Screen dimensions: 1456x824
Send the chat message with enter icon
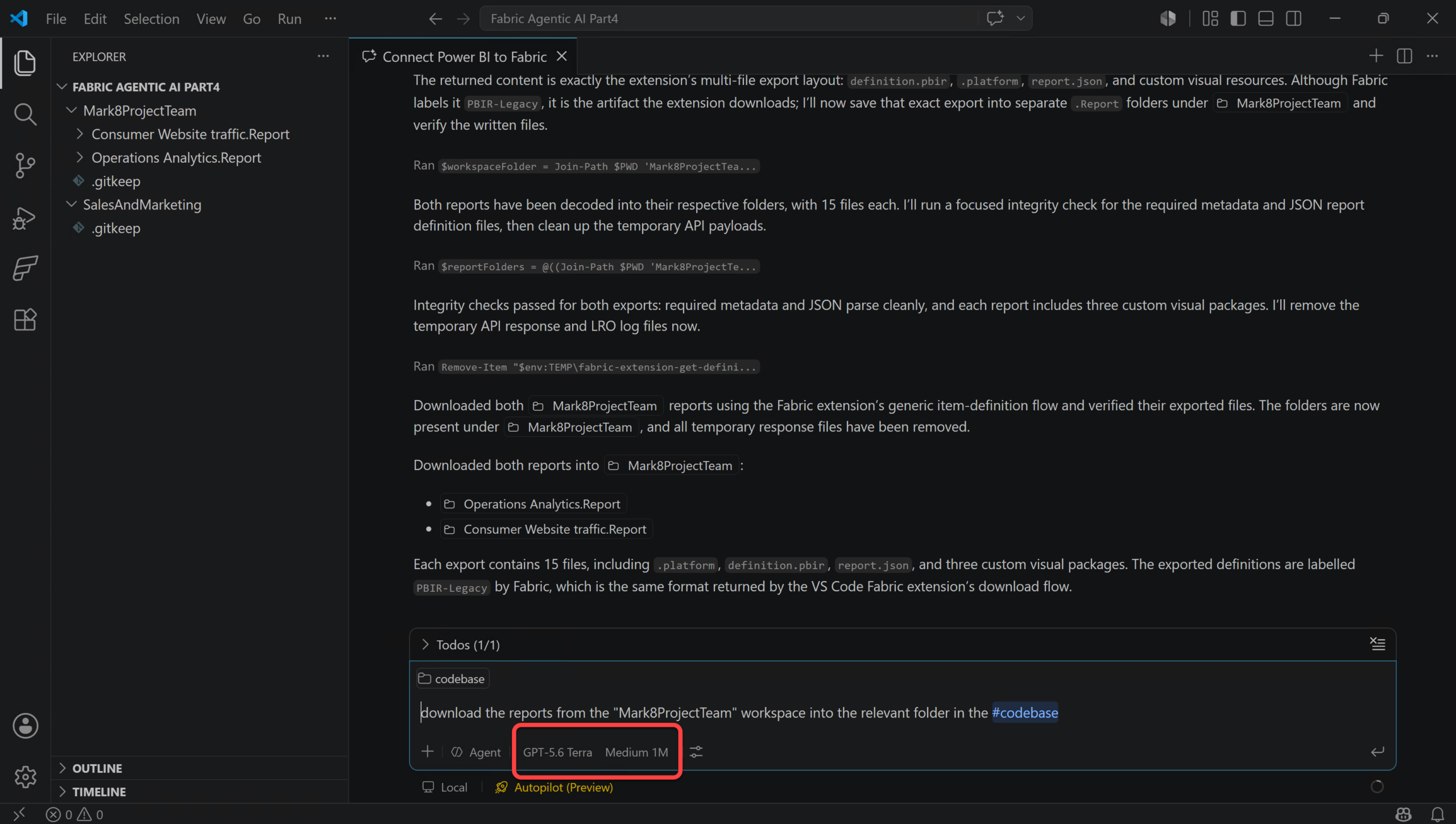(1378, 752)
